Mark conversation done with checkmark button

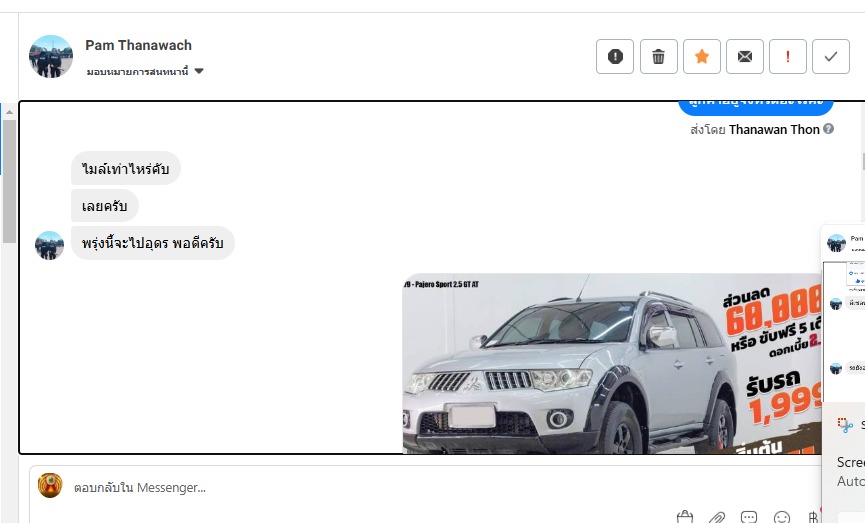pos(831,56)
